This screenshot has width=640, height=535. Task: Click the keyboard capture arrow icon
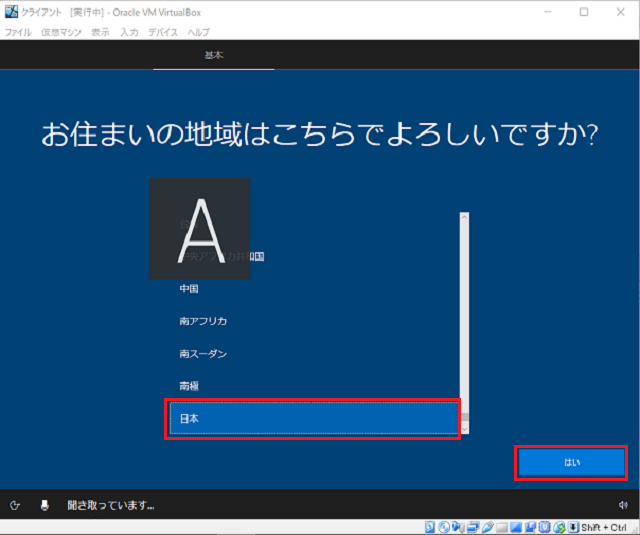573,527
